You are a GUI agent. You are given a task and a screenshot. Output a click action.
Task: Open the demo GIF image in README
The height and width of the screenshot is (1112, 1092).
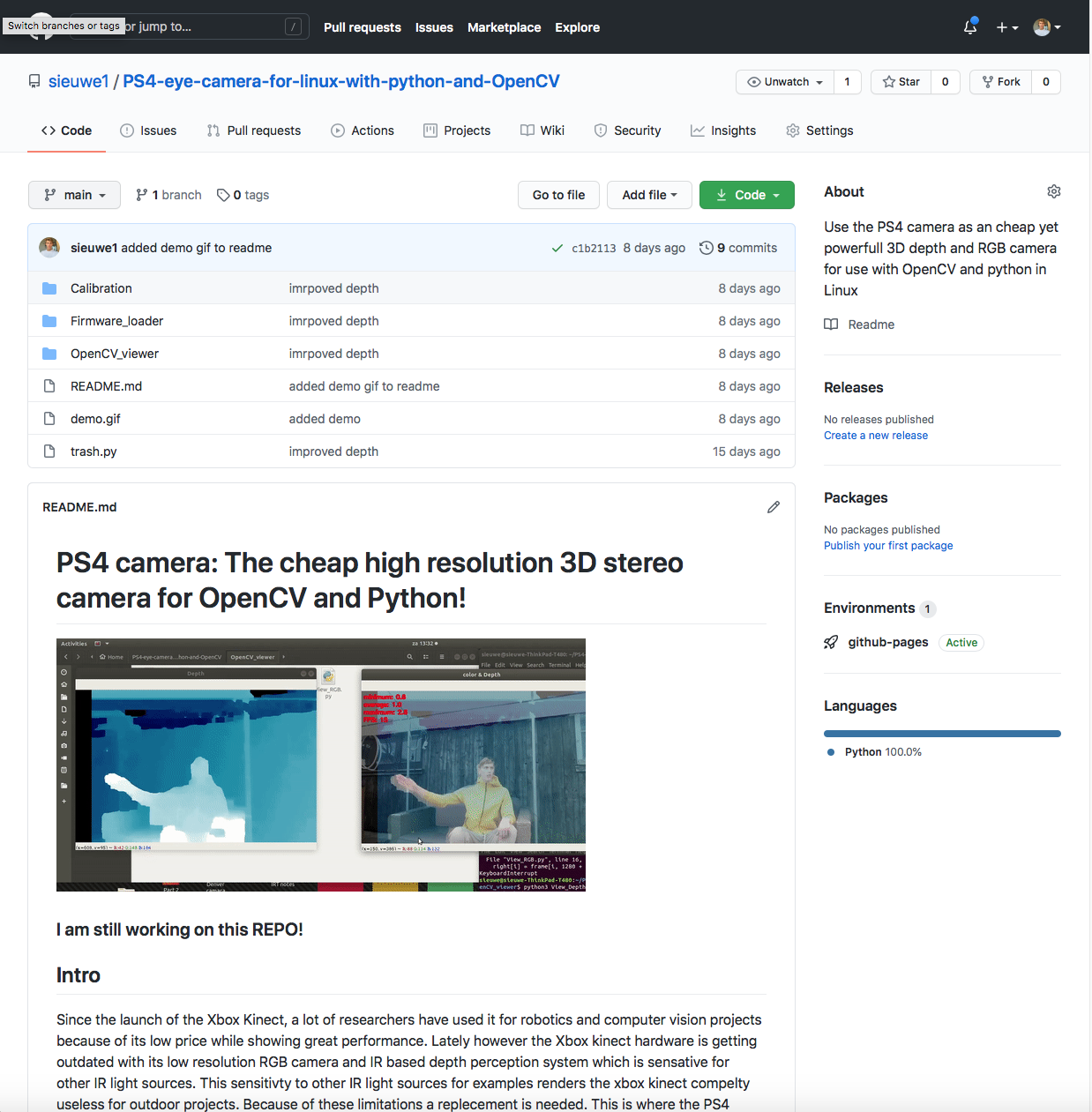(x=321, y=765)
